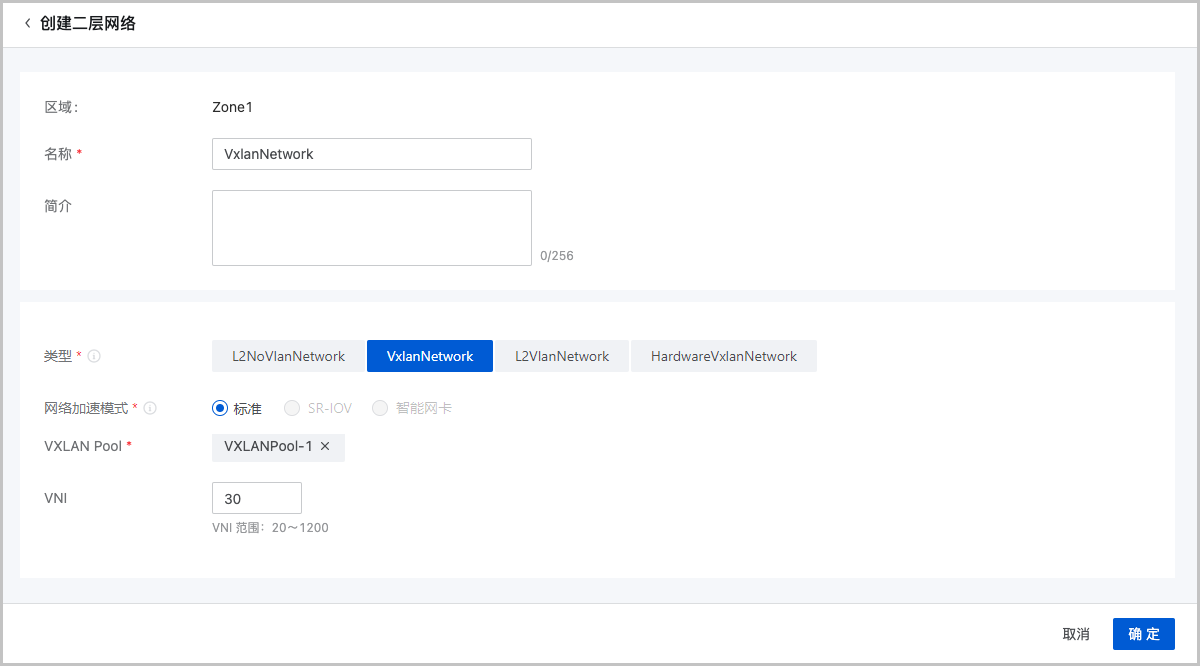Viewport: 1200px width, 666px height.
Task: Click inside the VNI input field
Action: (256, 497)
